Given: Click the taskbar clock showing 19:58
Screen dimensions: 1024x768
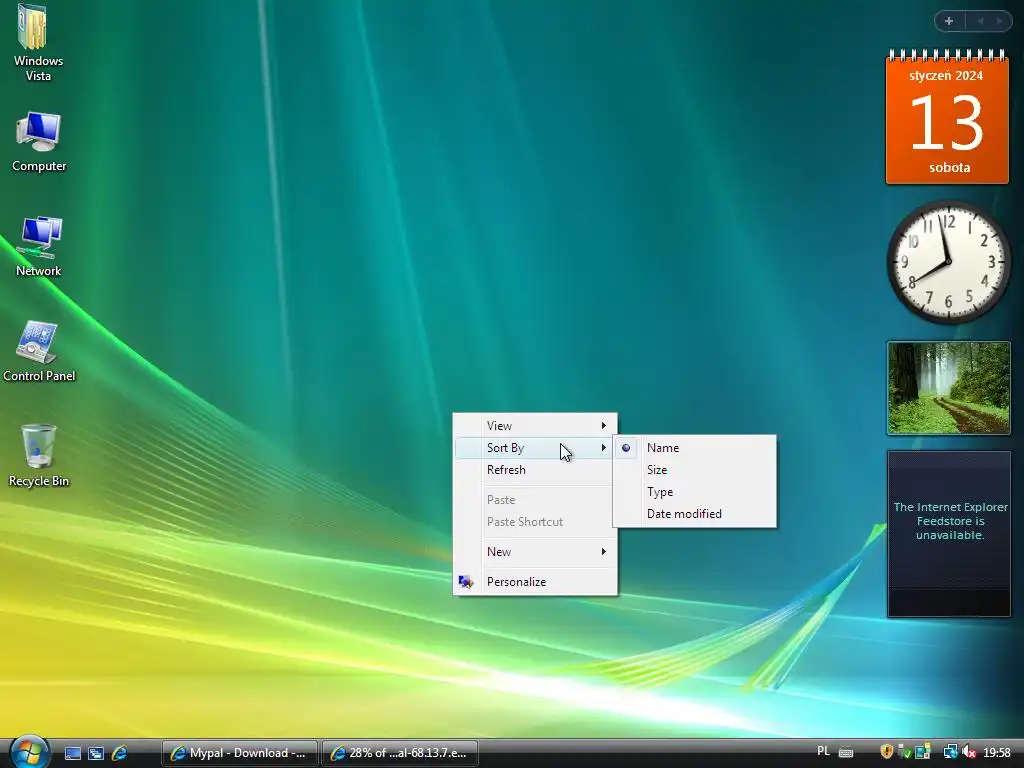Looking at the screenshot, I should coord(997,752).
